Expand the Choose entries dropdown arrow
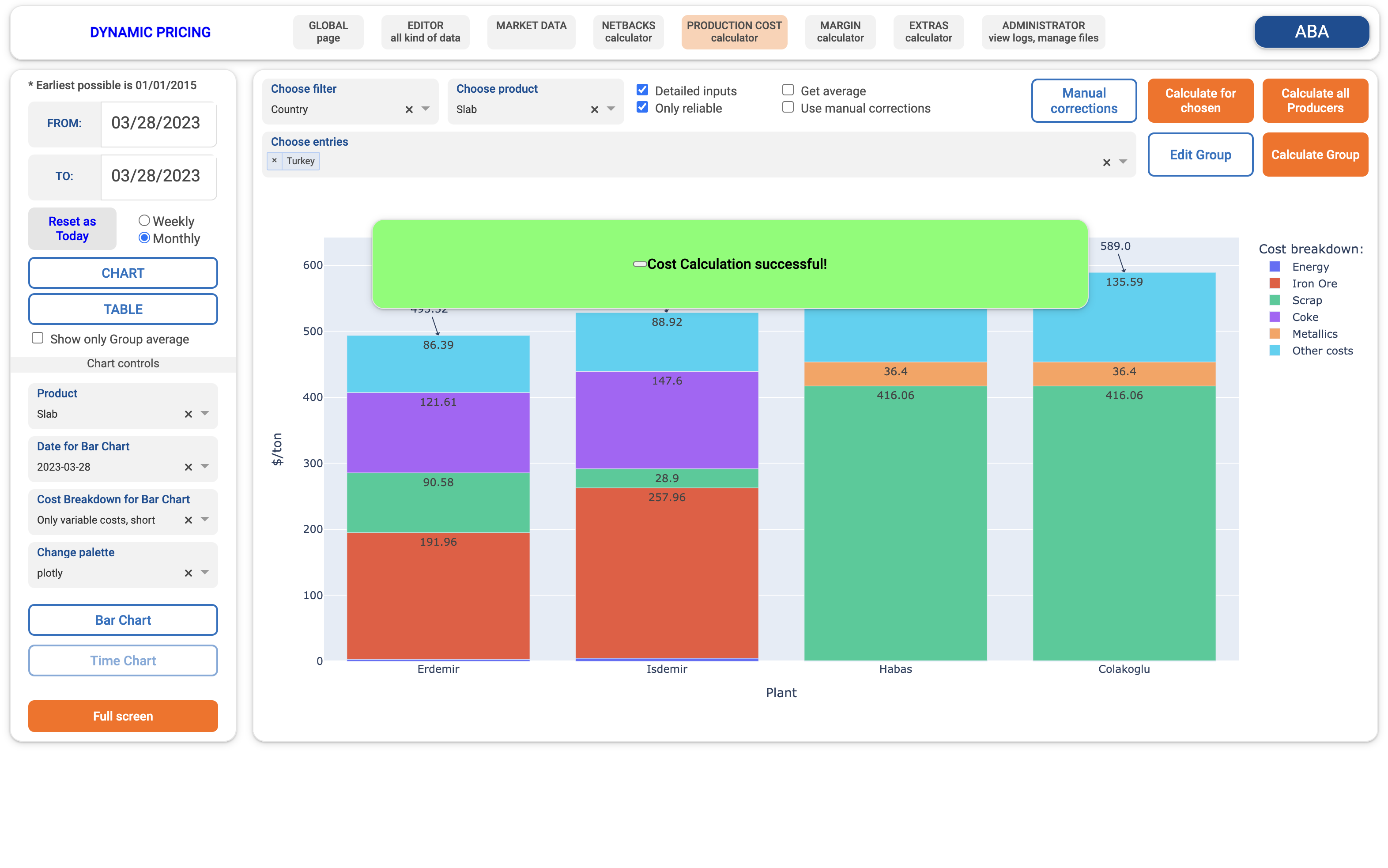This screenshot has width=1388, height=868. 1123,162
